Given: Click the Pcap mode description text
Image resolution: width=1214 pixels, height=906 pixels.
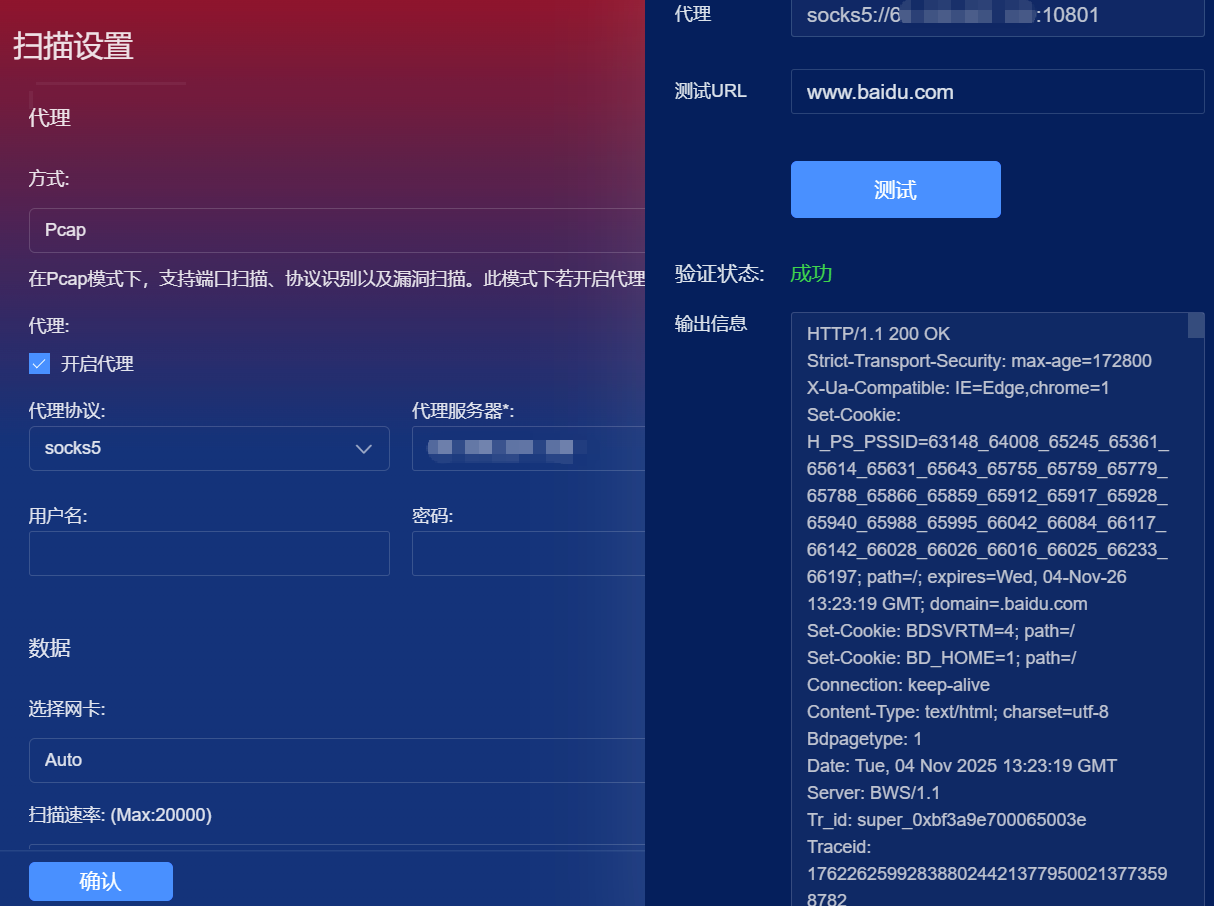Looking at the screenshot, I should [336, 279].
